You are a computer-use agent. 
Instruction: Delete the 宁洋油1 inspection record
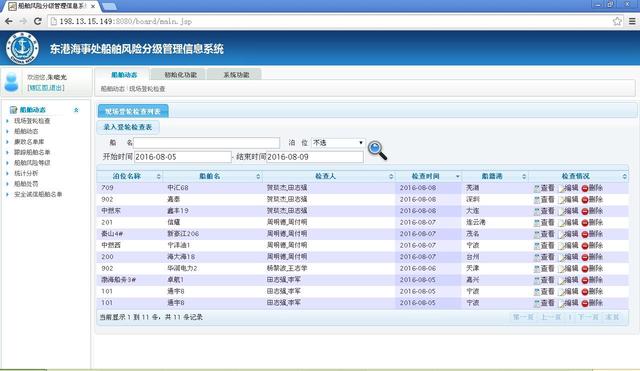[592, 246]
